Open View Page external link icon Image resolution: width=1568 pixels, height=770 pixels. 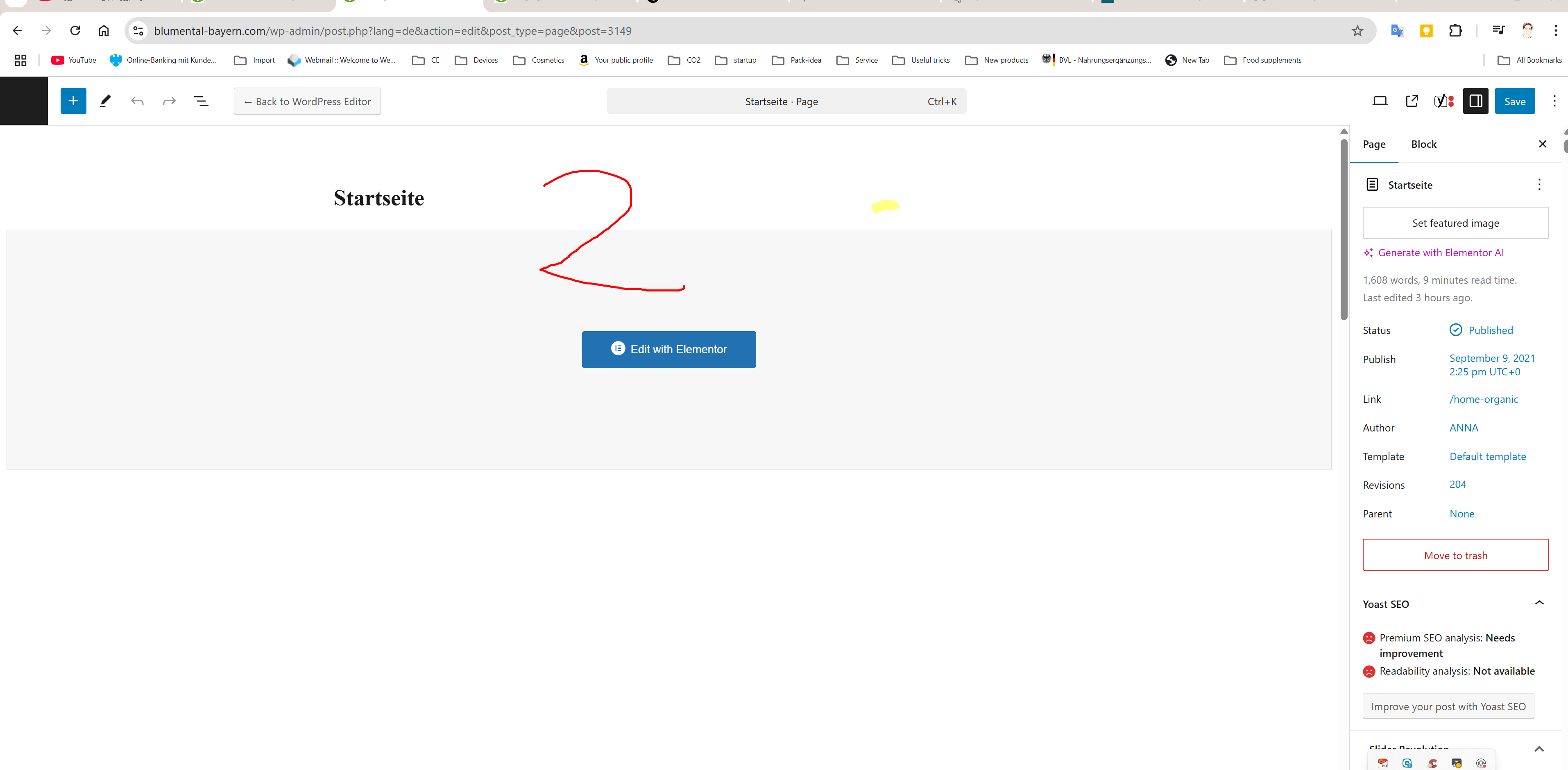(x=1412, y=101)
